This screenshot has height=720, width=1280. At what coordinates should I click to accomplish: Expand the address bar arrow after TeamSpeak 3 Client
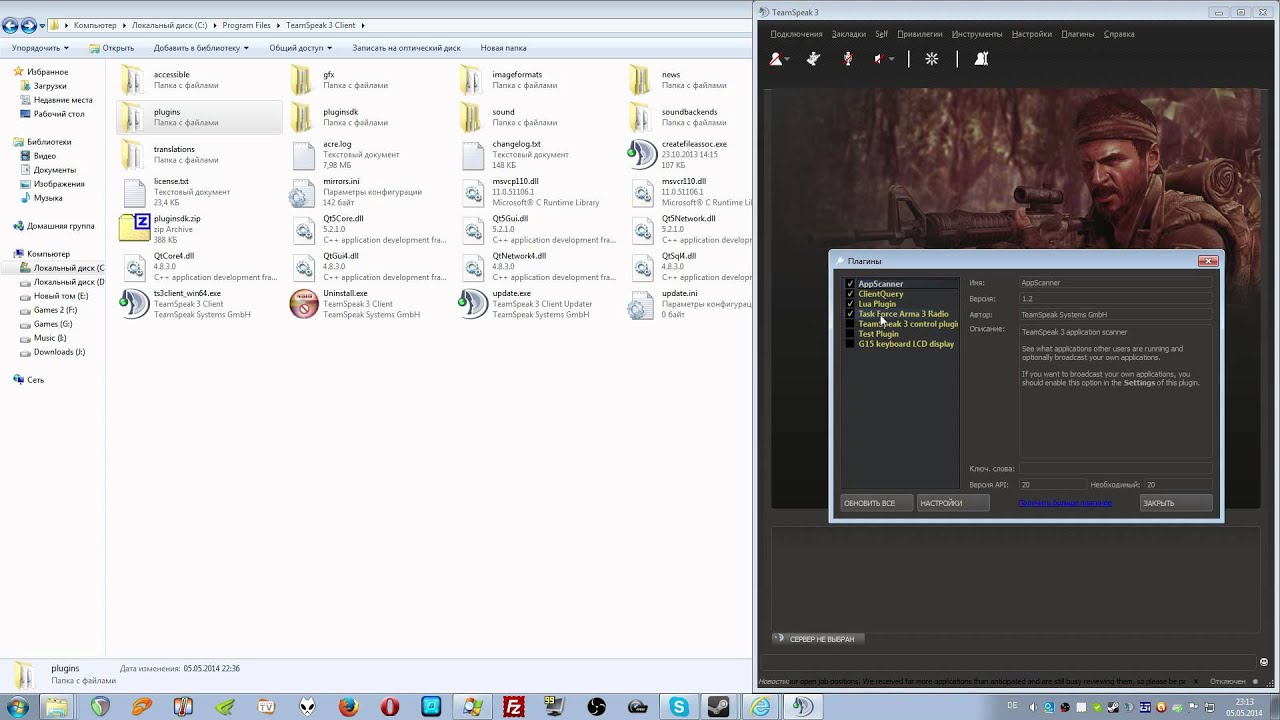(363, 25)
